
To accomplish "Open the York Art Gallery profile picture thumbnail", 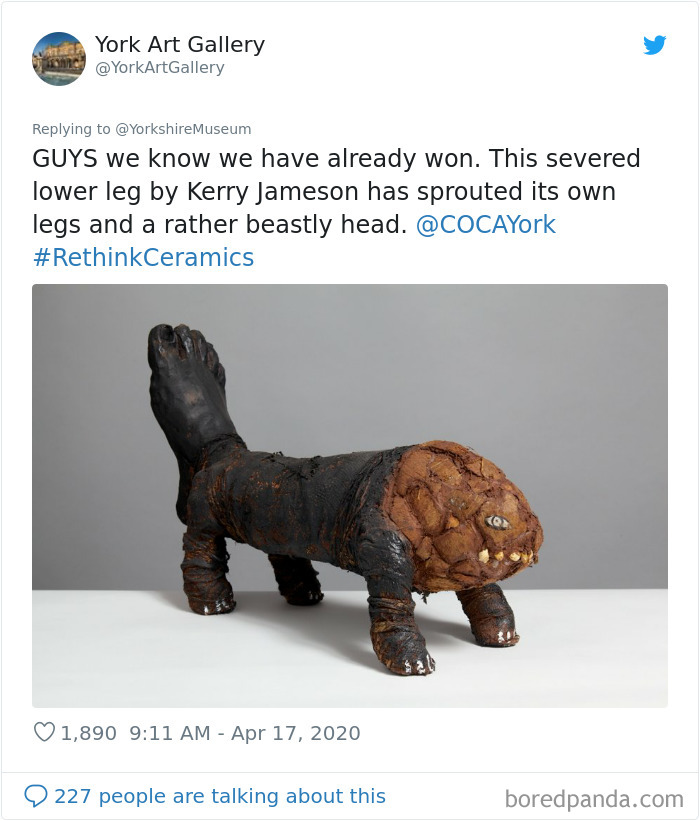I will pos(59,59).
